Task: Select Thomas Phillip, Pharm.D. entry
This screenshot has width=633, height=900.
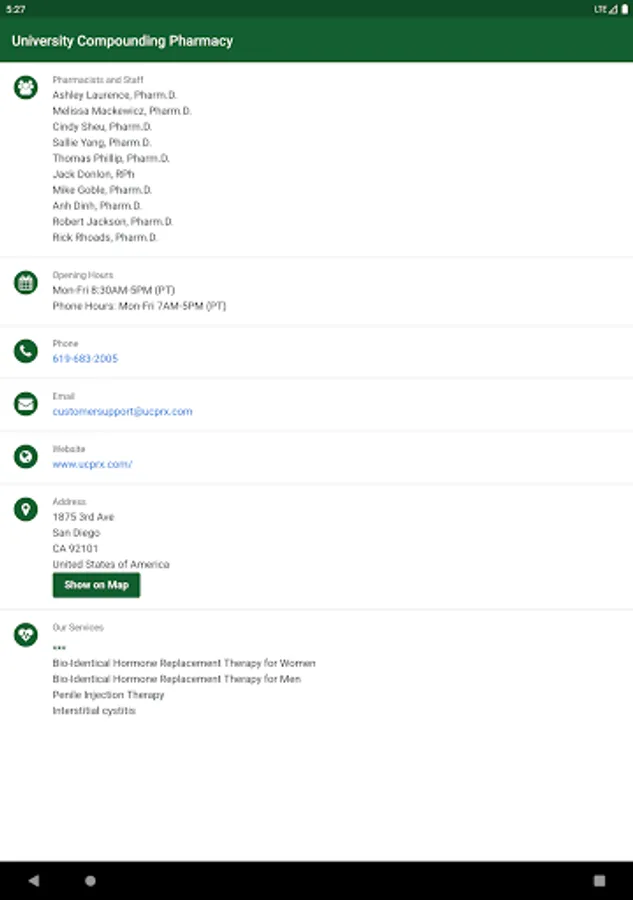Action: point(111,158)
